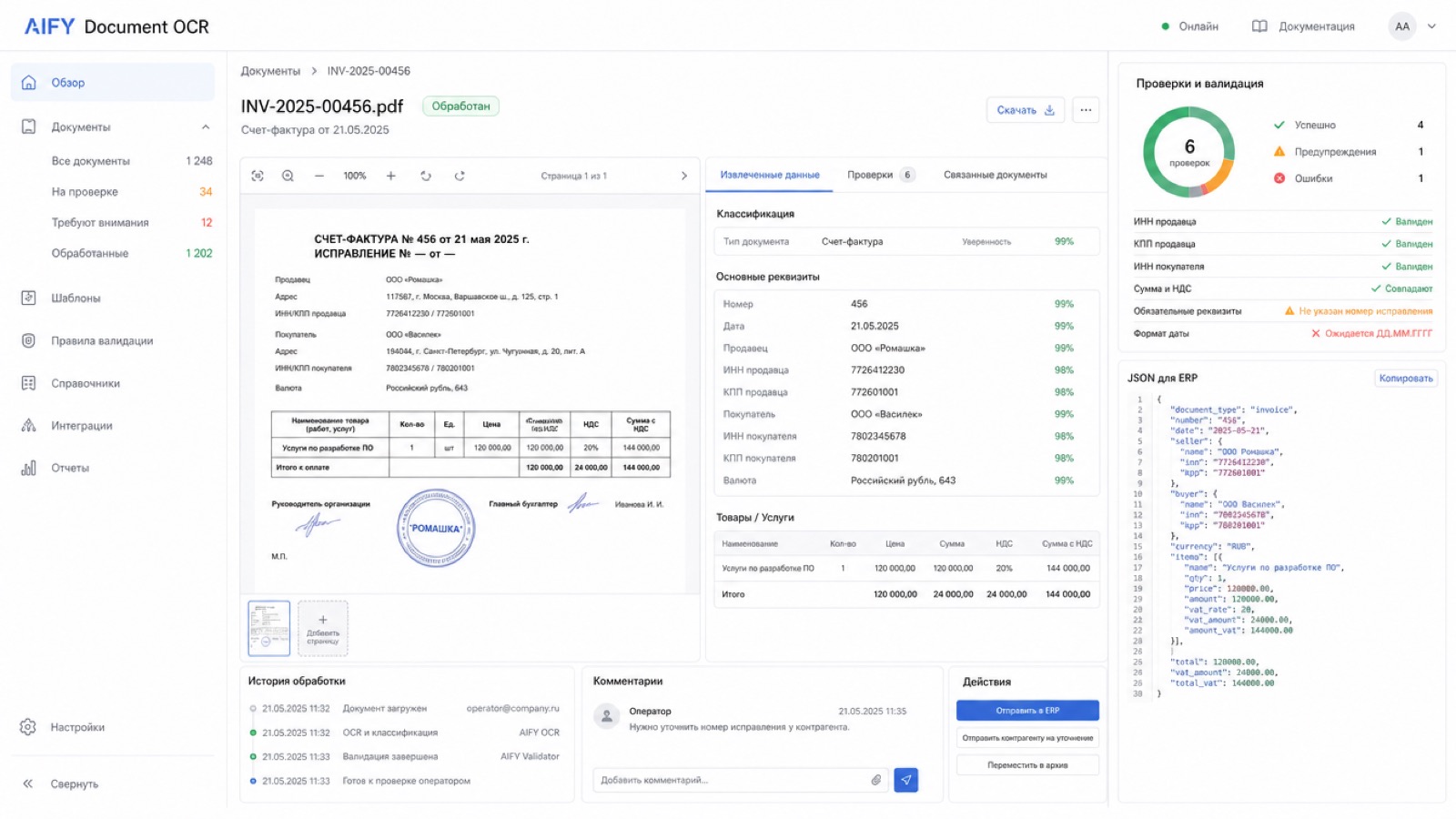Copy JSON with the Копировать button
The image size is (1456, 819).
[1405, 379]
